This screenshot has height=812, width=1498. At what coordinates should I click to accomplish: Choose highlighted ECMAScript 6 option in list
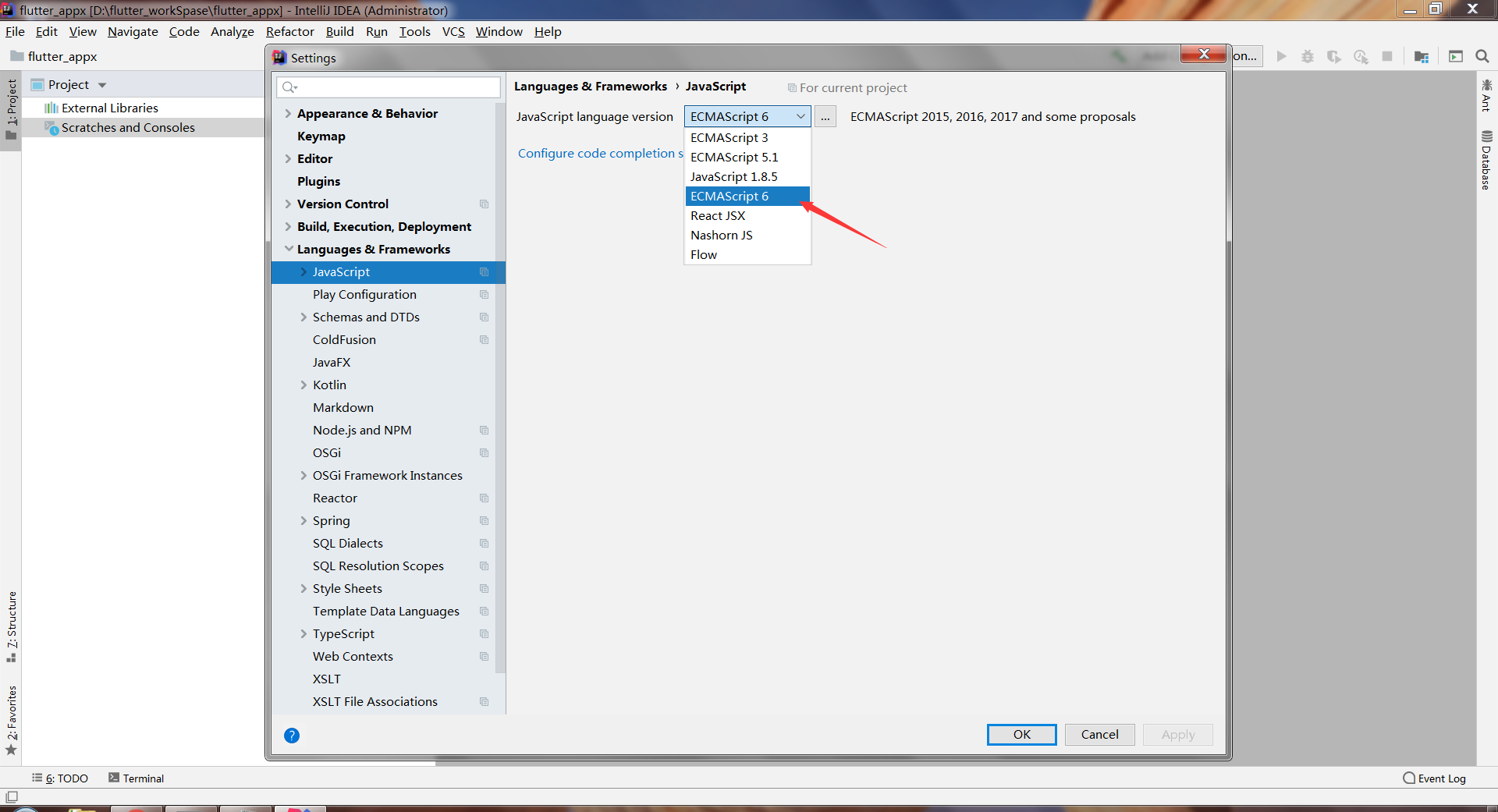747,196
